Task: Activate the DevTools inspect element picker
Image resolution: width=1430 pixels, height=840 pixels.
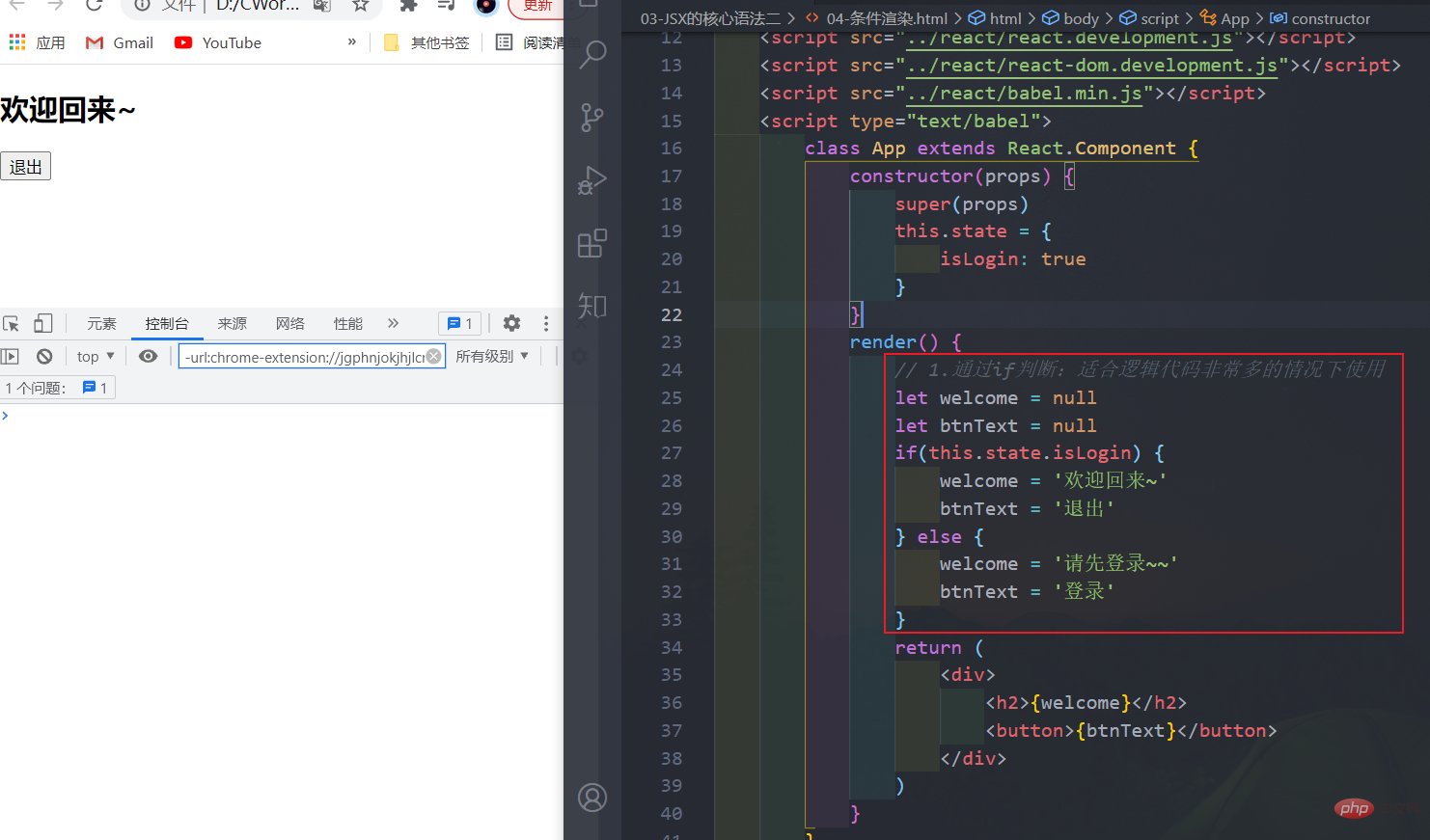Action: [12, 323]
